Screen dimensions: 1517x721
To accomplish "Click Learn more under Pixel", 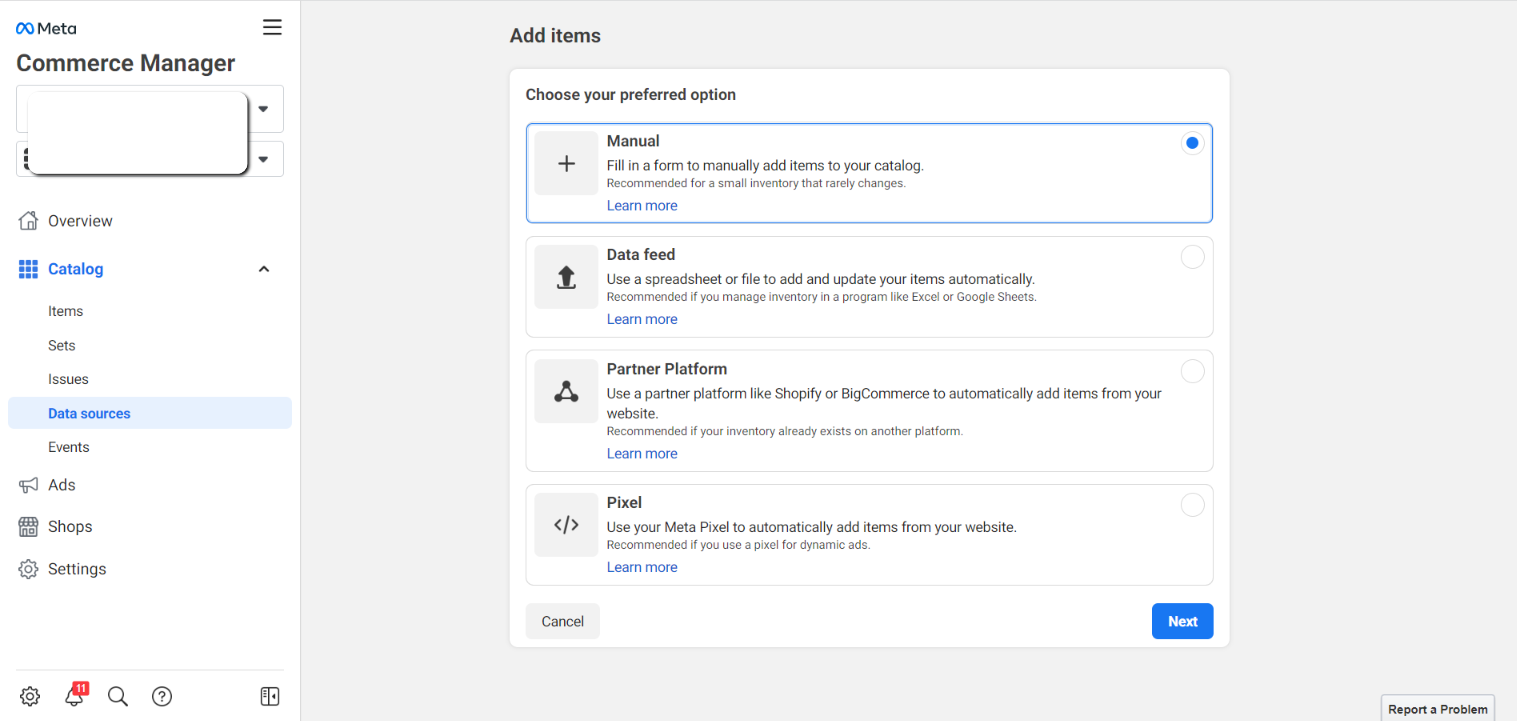I will click(642, 567).
